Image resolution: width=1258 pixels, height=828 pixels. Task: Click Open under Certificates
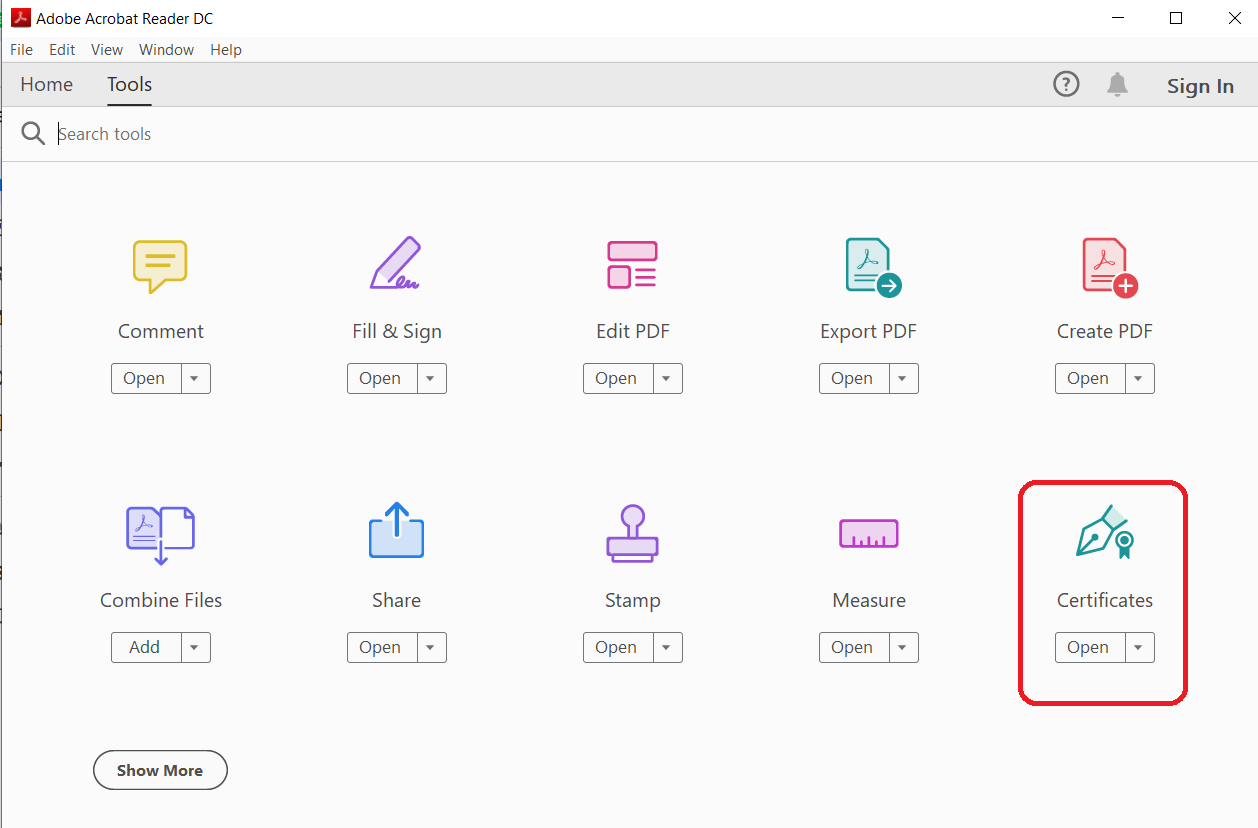pyautogui.click(x=1089, y=648)
